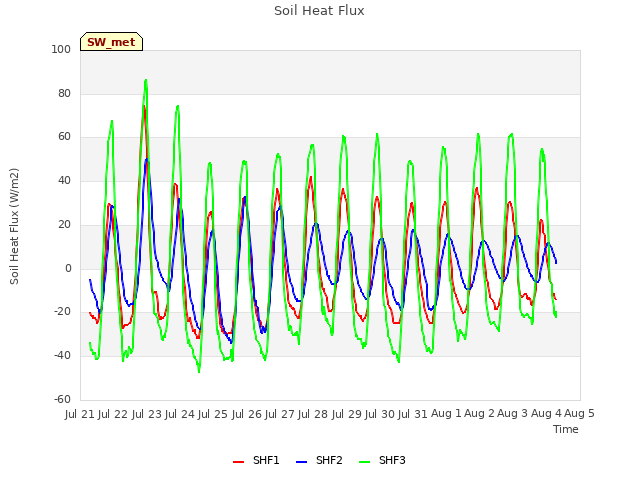Image resolution: width=640 pixels, height=480 pixels.
Task: Click the Jul 30 x-axis label
Action: pos(380,414)
